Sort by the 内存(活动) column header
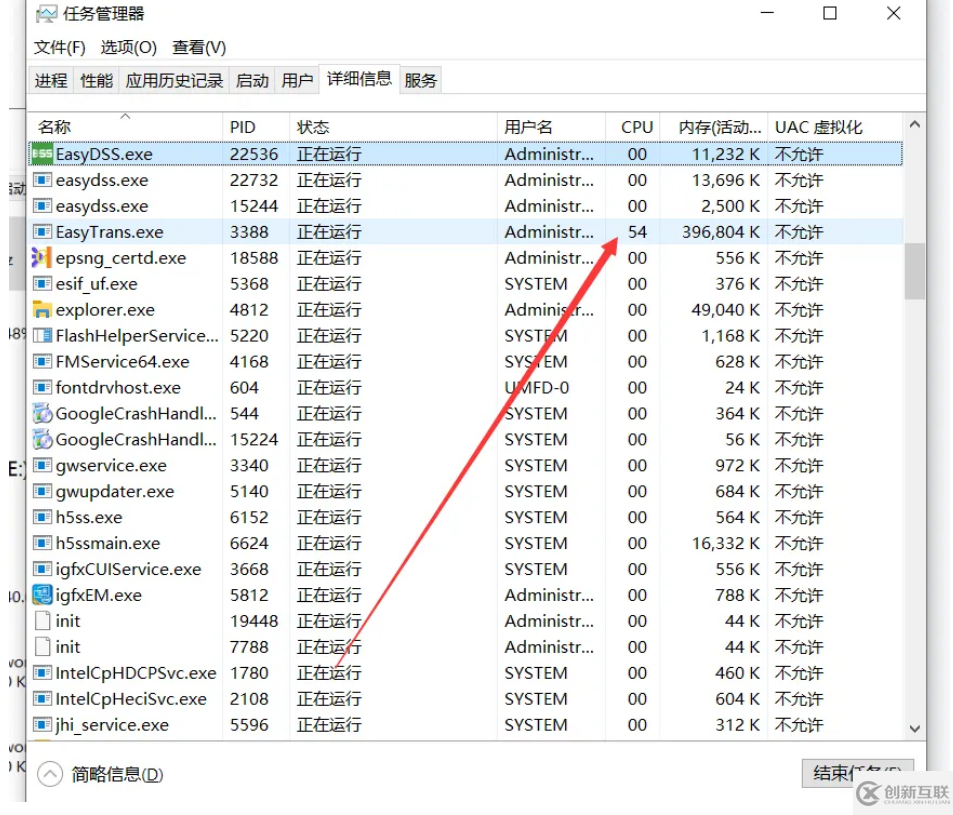 (714, 127)
